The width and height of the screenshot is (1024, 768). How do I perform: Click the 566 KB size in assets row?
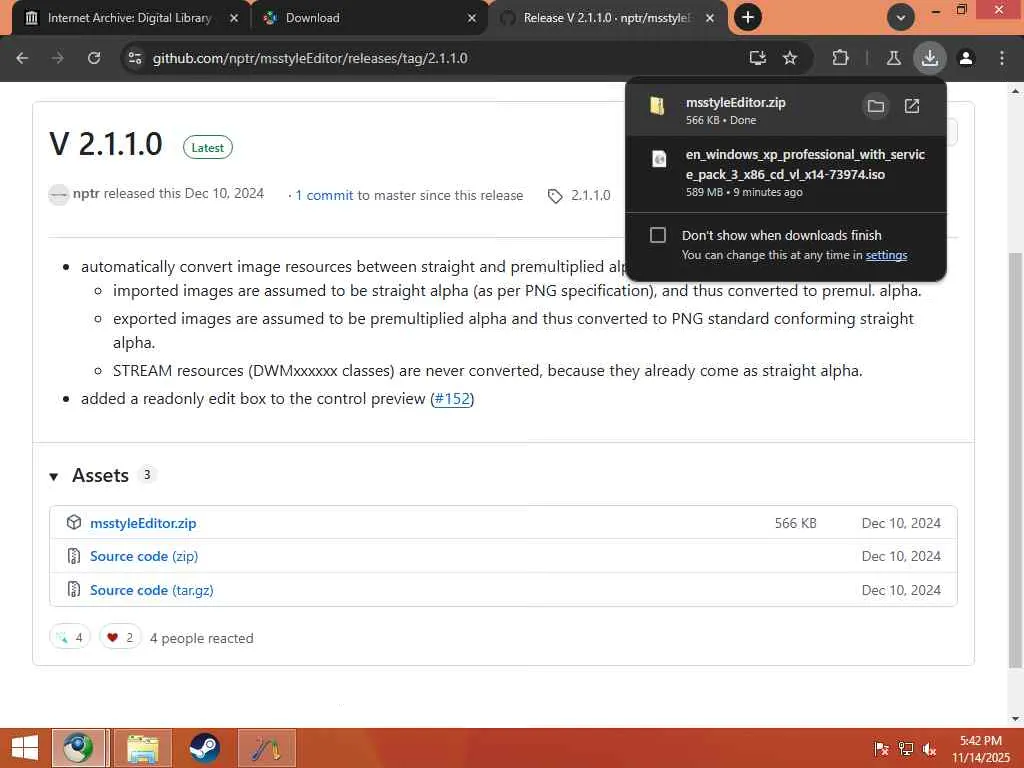pos(795,523)
